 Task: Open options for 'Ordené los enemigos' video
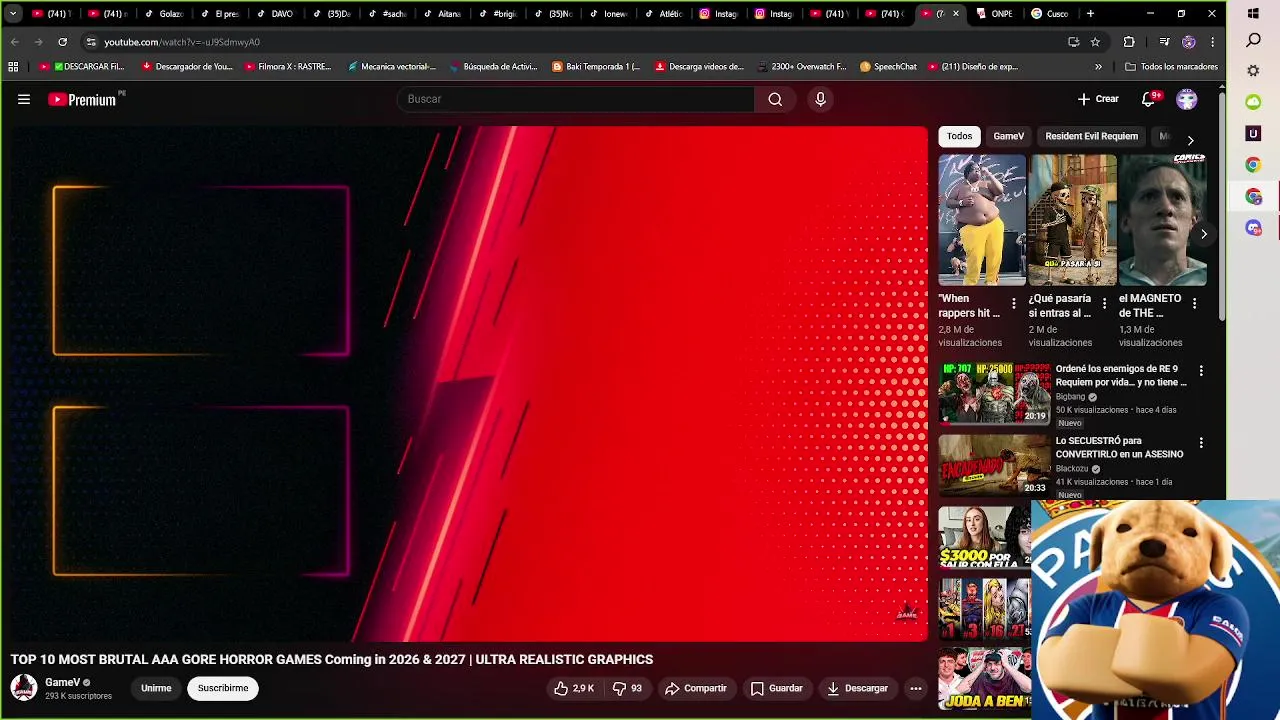coord(1201,371)
